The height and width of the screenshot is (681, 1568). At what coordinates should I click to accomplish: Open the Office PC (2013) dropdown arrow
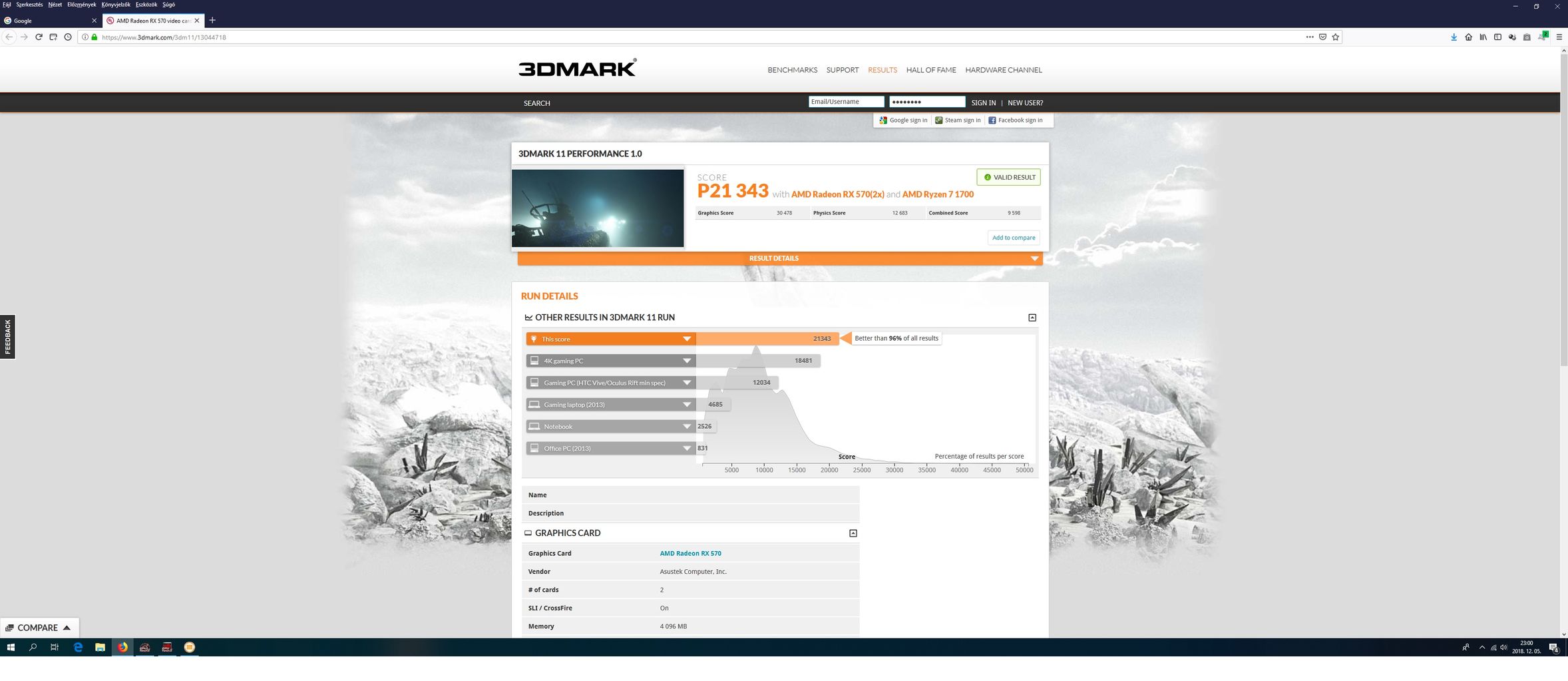pos(687,449)
